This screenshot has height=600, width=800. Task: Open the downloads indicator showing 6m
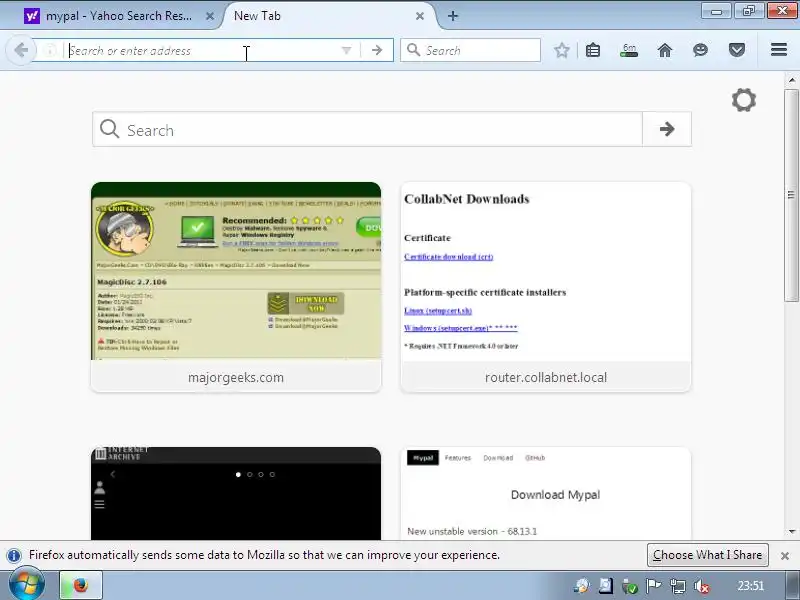pyautogui.click(x=629, y=50)
